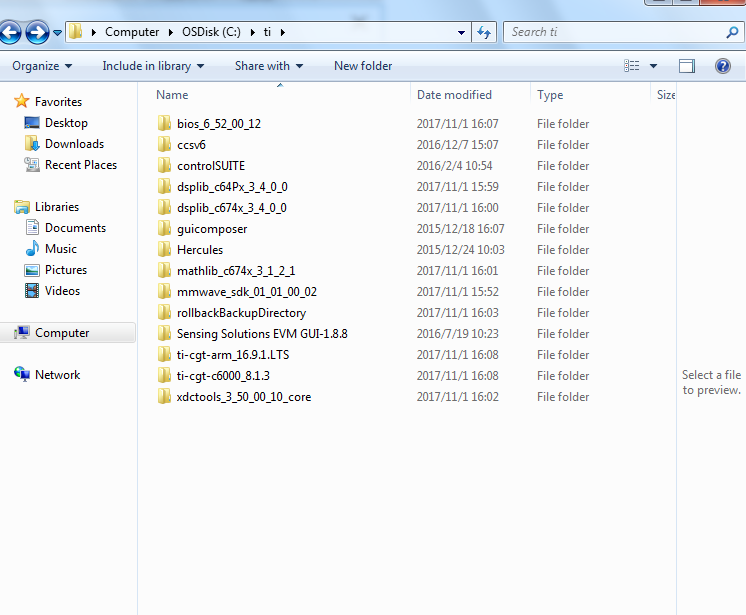
Task: Click the folder icon in address bar
Action: coord(75,32)
